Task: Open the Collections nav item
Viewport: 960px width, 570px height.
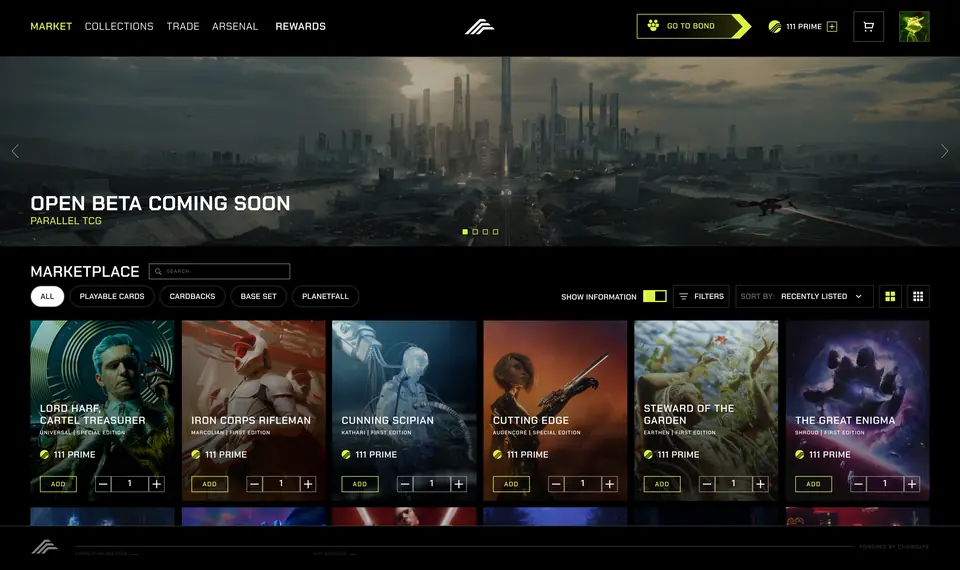Action: 119,26
